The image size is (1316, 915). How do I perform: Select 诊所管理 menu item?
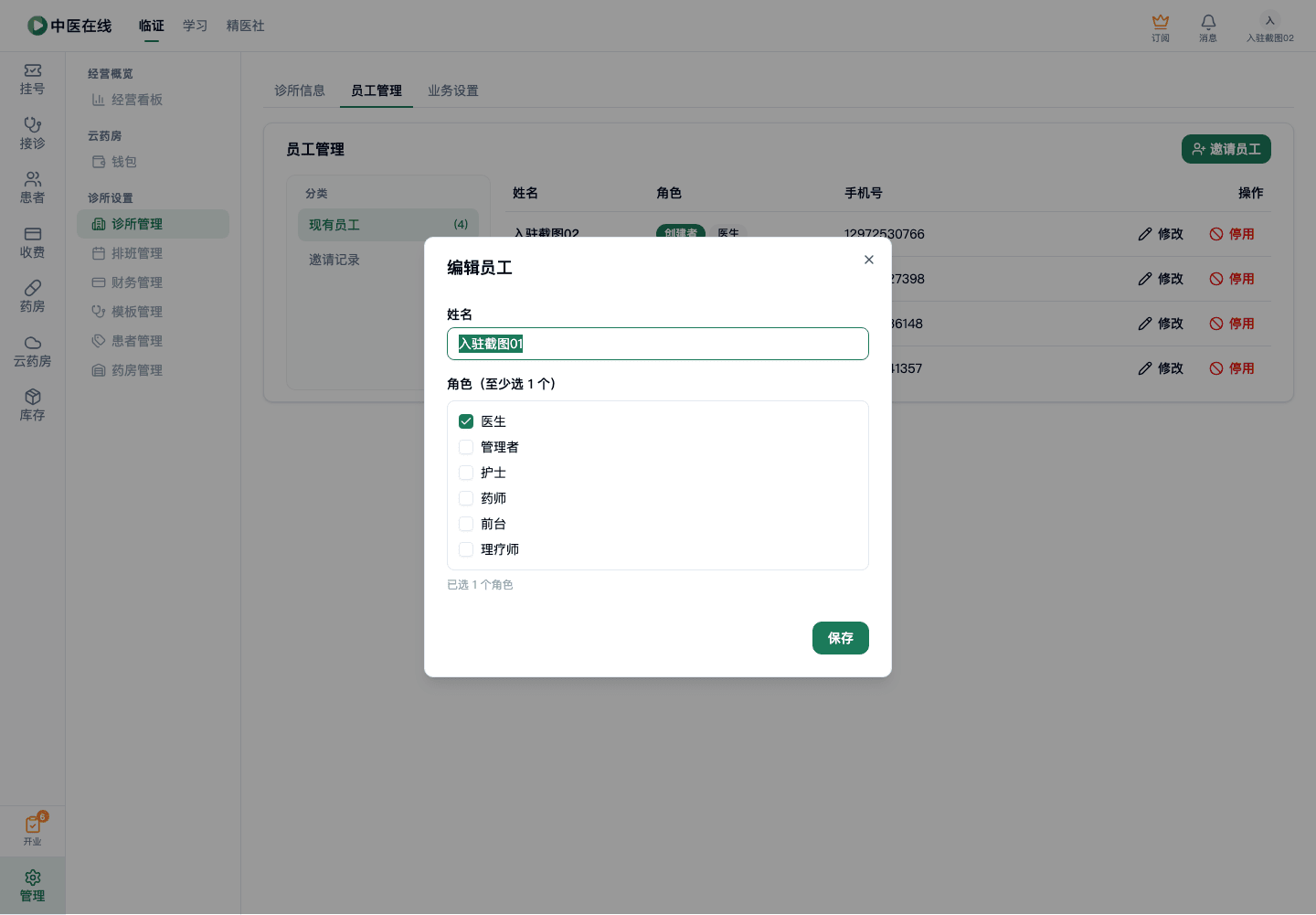point(153,224)
